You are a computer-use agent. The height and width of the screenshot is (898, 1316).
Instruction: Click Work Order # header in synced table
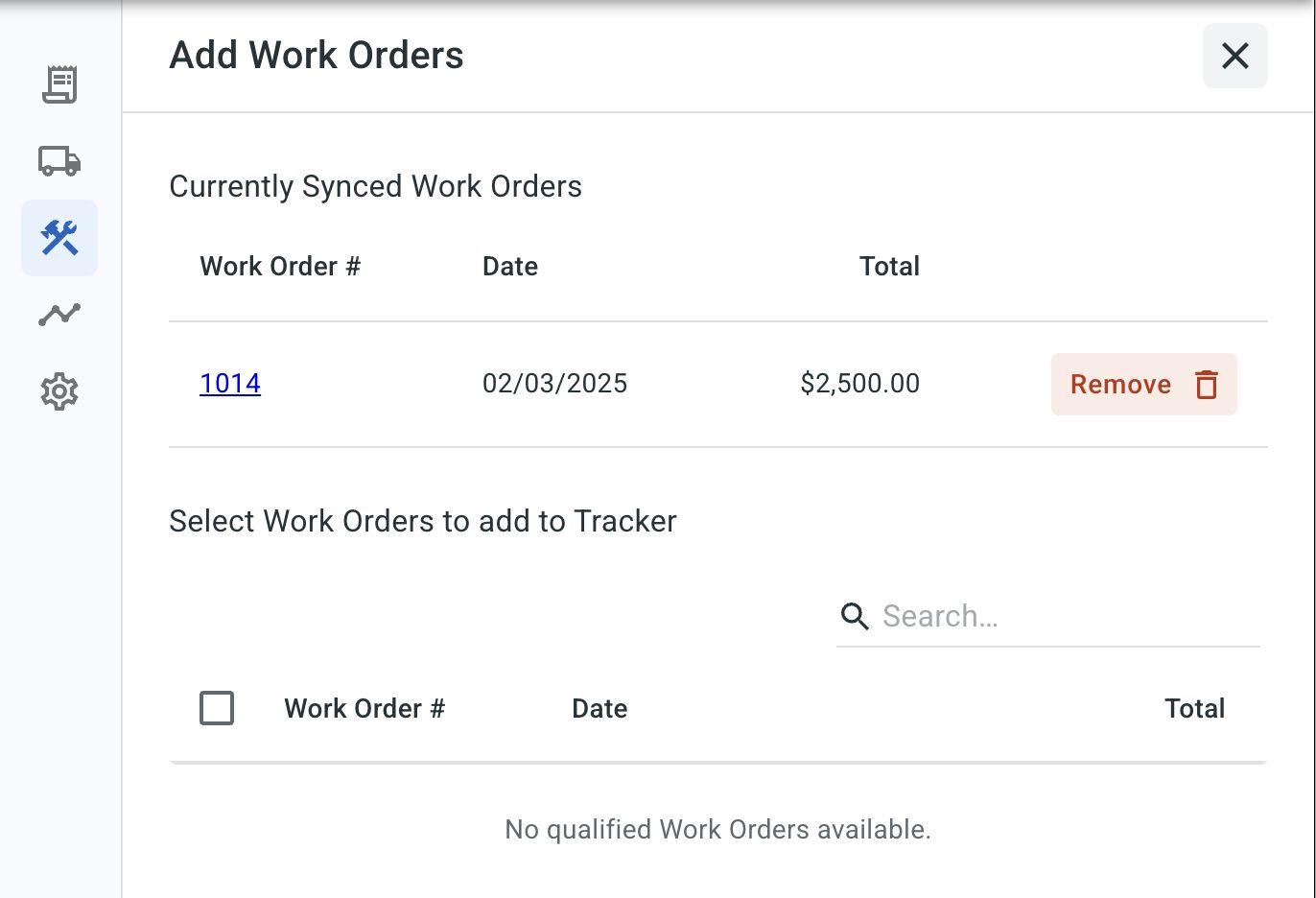point(280,267)
